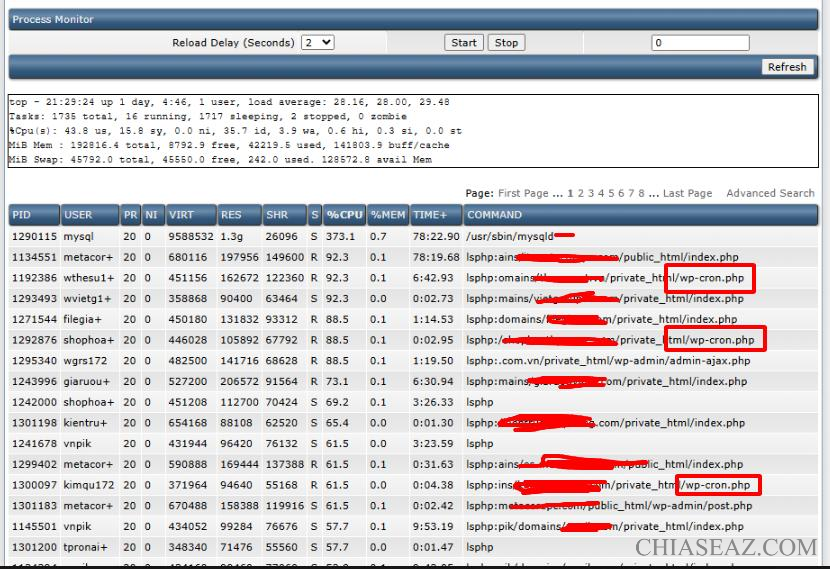This screenshot has height=569, width=830.
Task: Open the Advanced Search link
Action: click(770, 193)
